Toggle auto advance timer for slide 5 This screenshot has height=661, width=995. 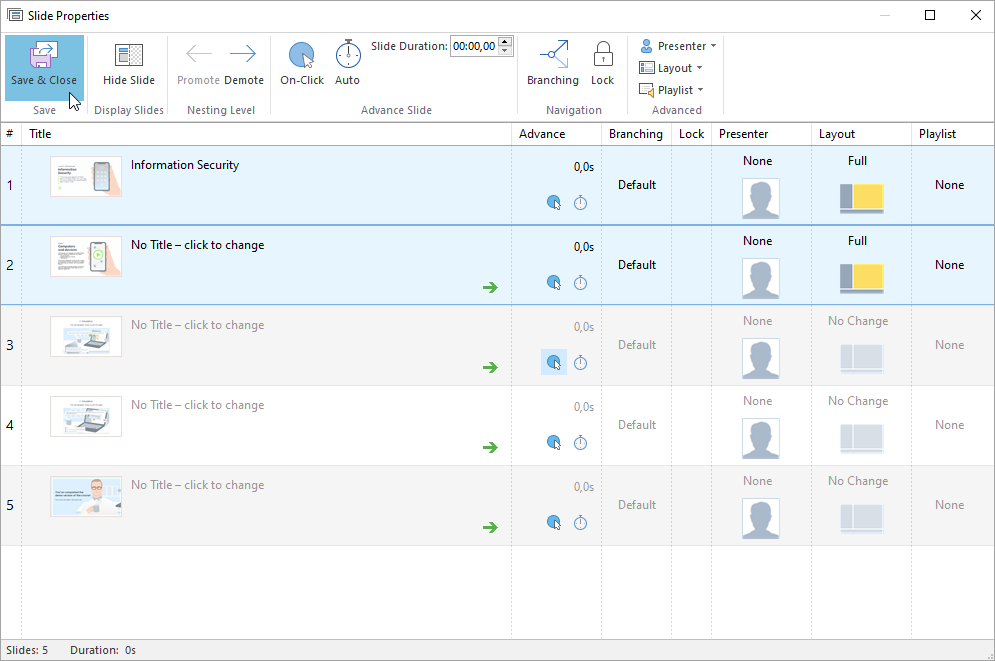[x=580, y=522]
